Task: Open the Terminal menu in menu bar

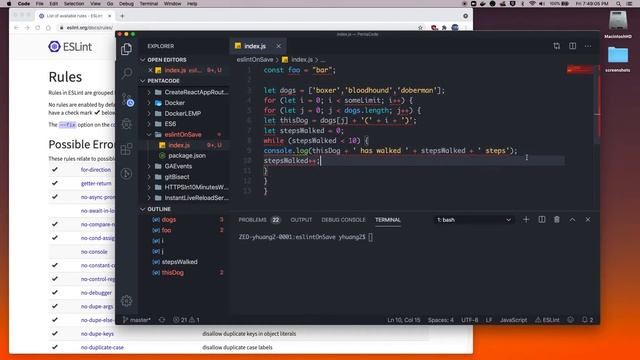Action: tap(149, 4)
